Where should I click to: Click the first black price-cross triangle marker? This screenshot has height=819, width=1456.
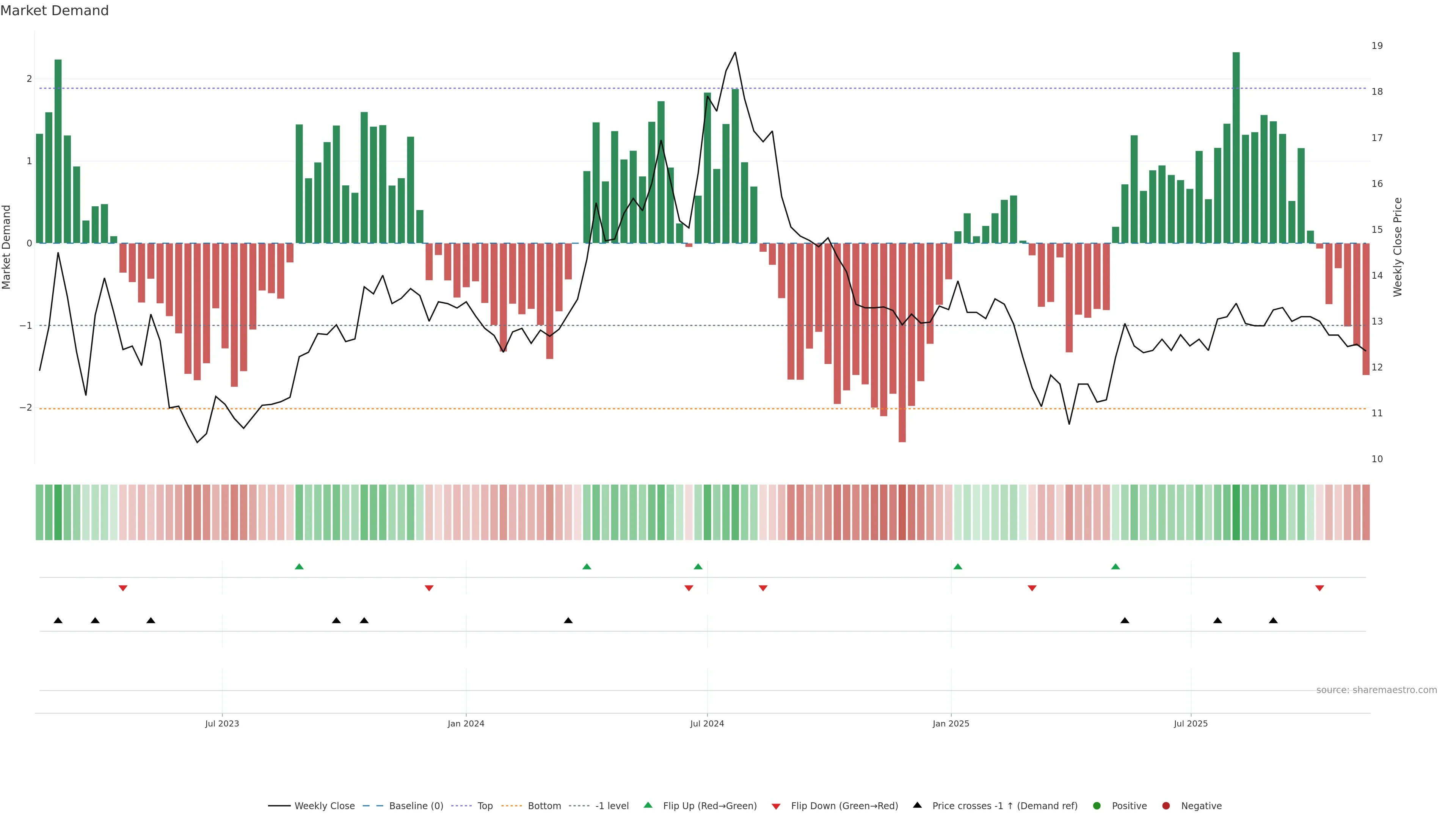tap(58, 621)
